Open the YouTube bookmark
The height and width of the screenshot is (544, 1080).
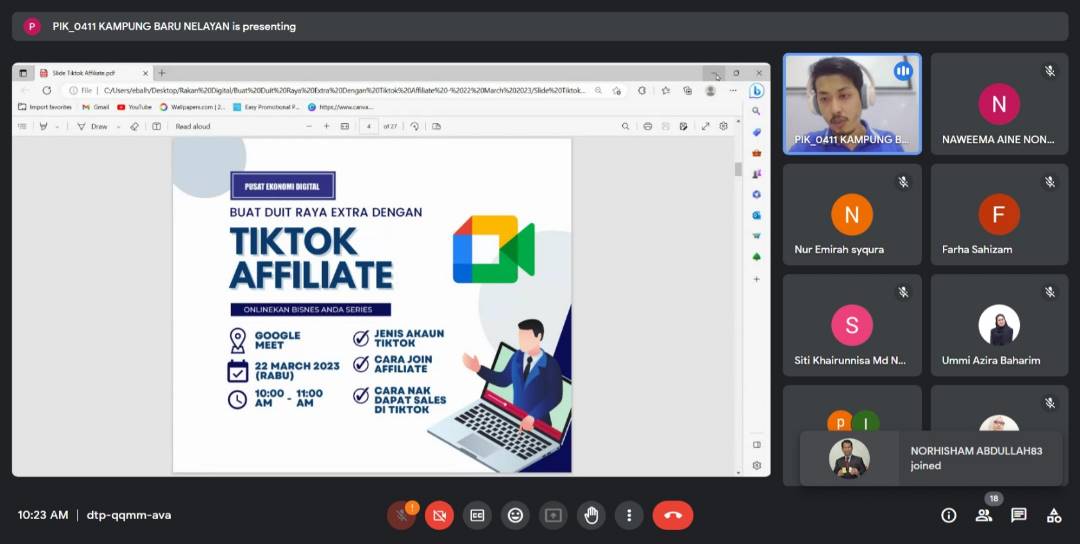(134, 107)
